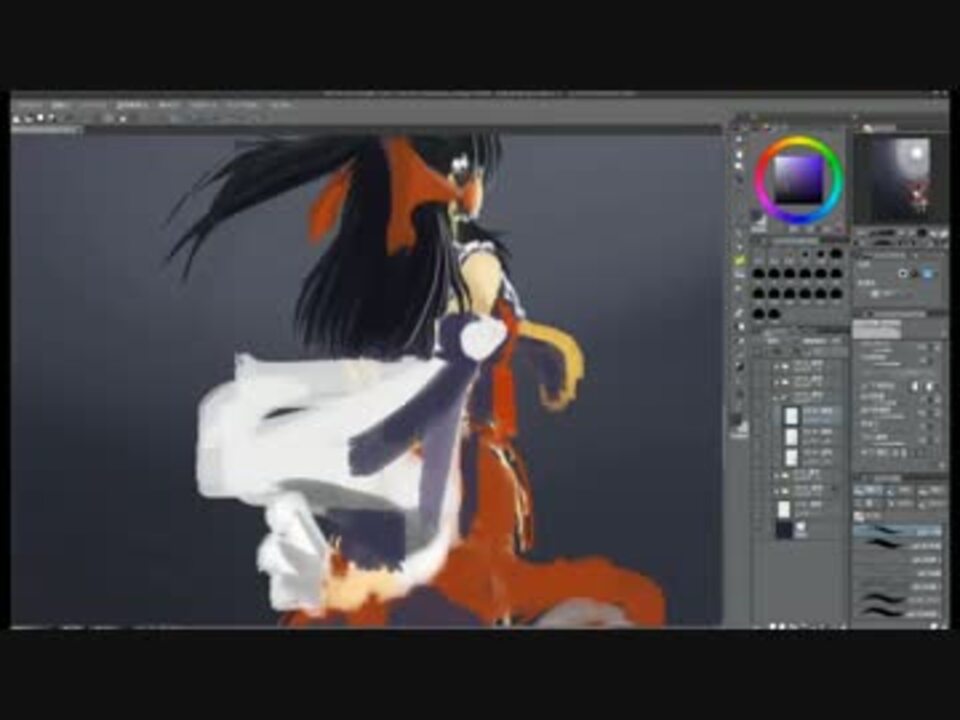The height and width of the screenshot is (720, 960).
Task: Select the highlighted layer's thumbnail
Action: [x=792, y=416]
